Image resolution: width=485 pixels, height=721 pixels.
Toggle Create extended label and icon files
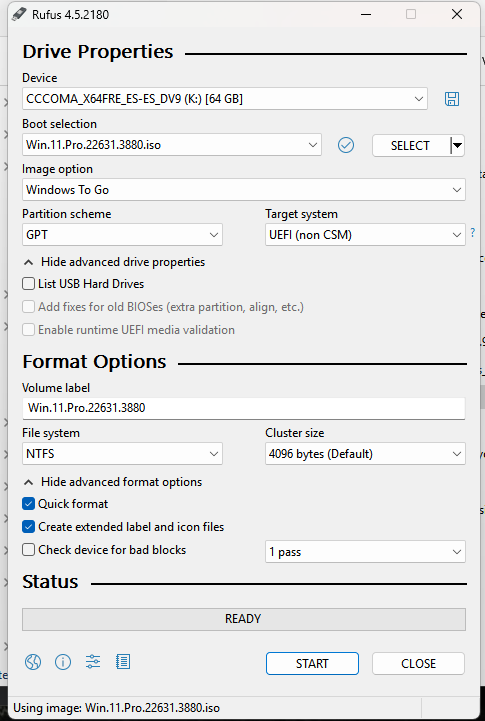[x=29, y=526]
